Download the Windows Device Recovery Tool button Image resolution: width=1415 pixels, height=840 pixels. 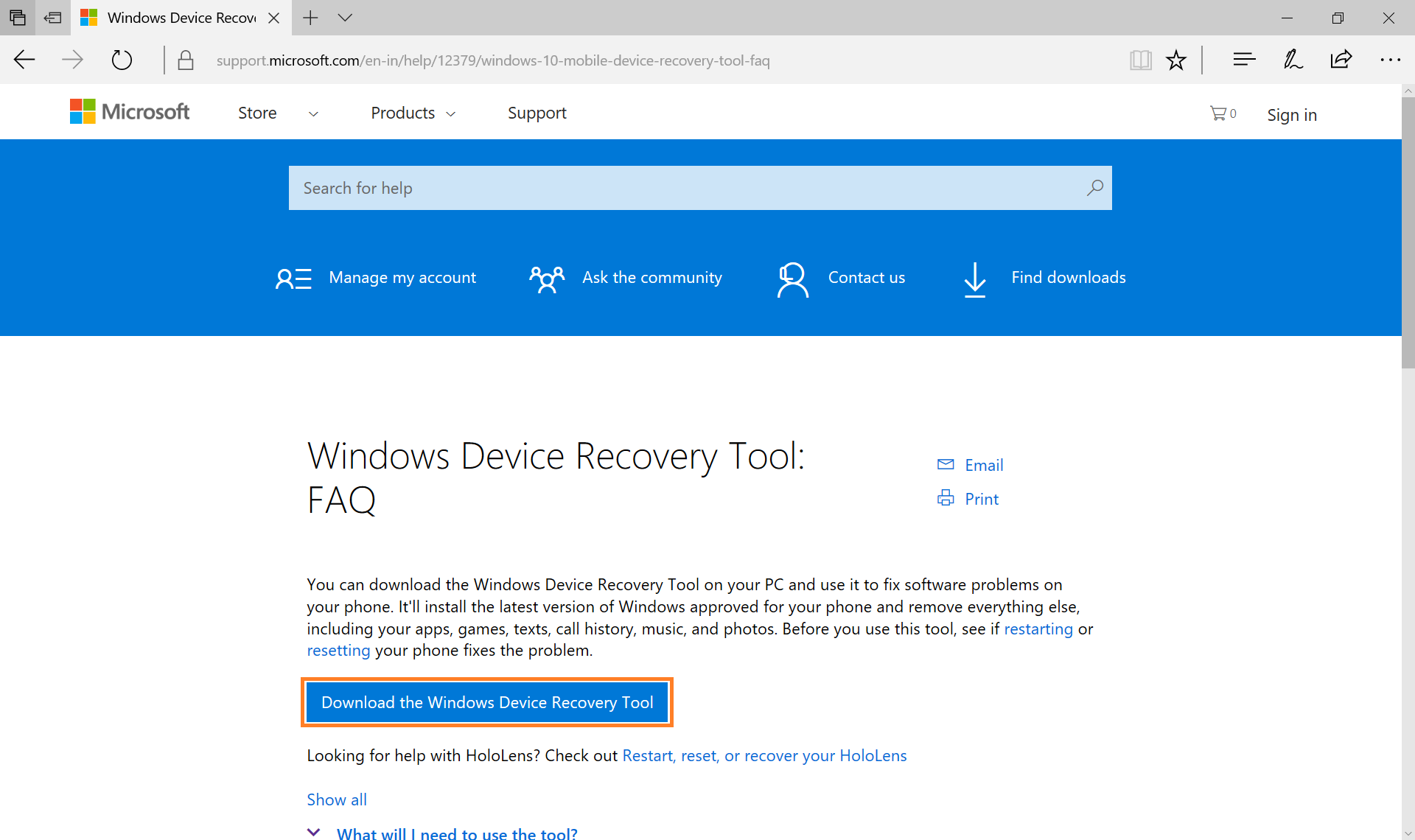[487, 702]
